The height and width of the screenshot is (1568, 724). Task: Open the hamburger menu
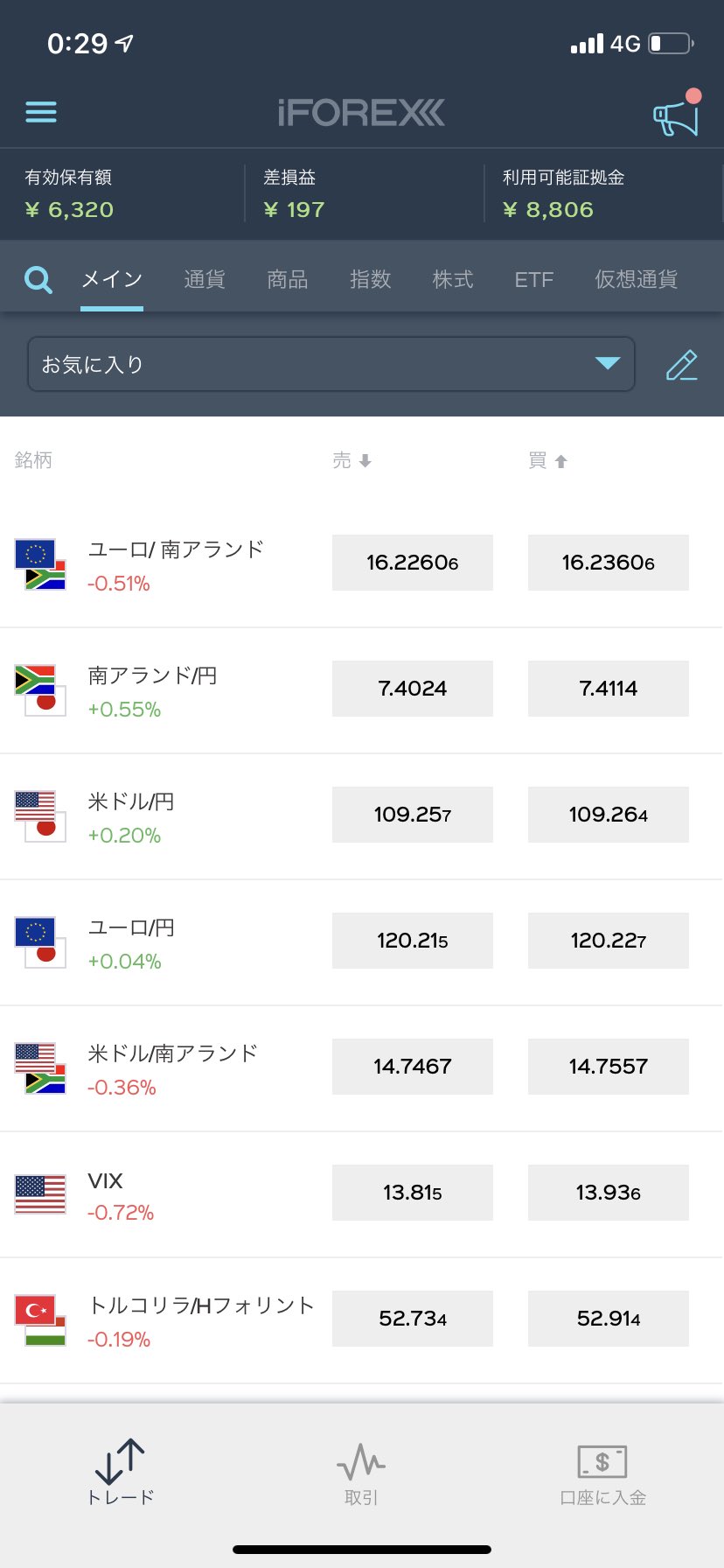(41, 112)
